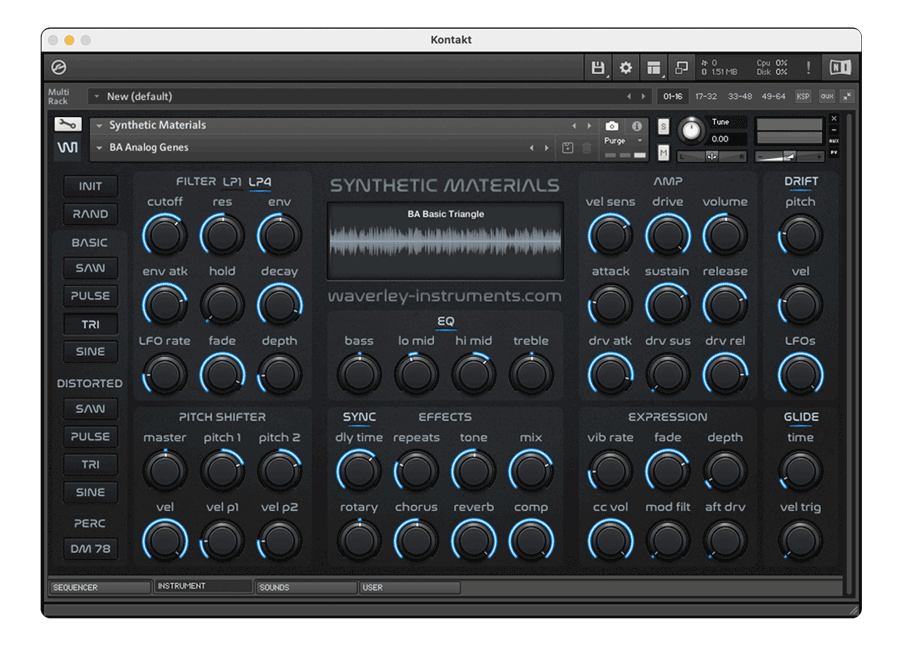900x645 pixels.
Task: Click the instrument pan slider
Action: (x=712, y=156)
